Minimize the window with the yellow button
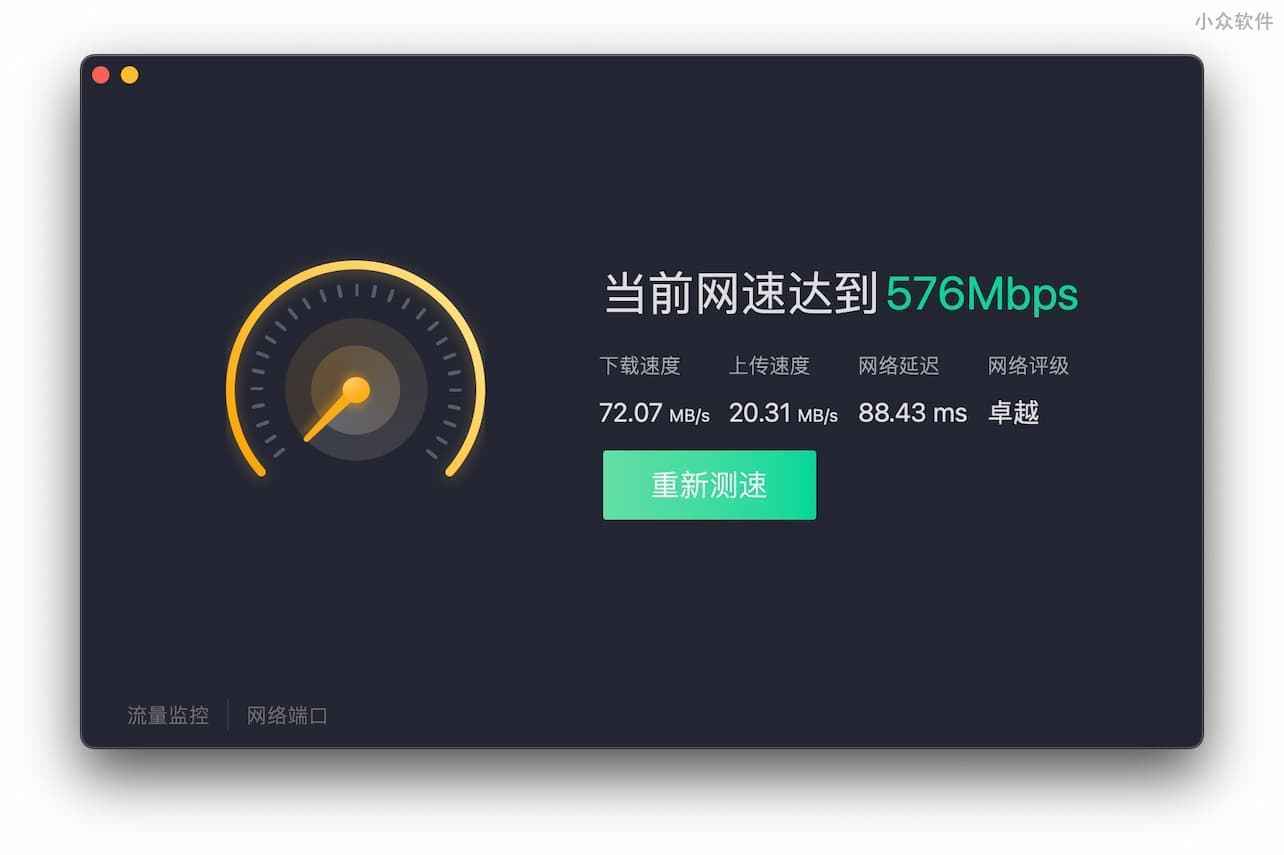The height and width of the screenshot is (855, 1284). click(130, 75)
